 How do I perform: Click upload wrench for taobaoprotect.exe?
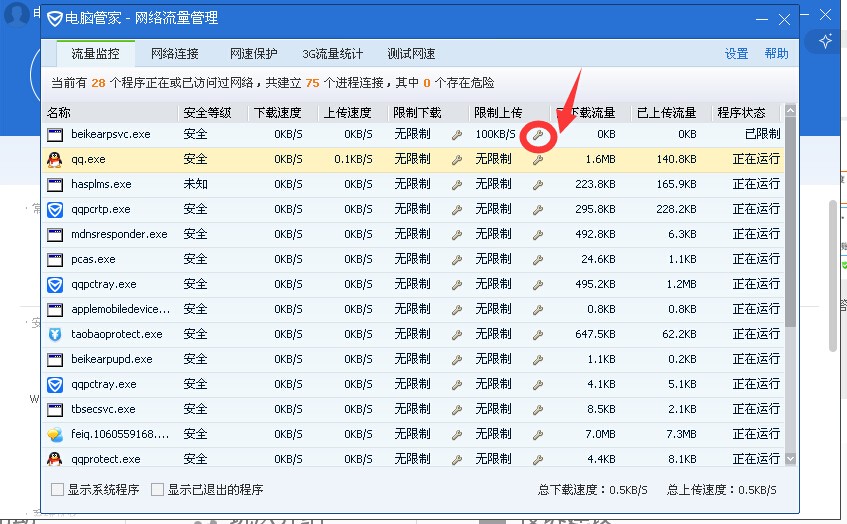(537, 335)
